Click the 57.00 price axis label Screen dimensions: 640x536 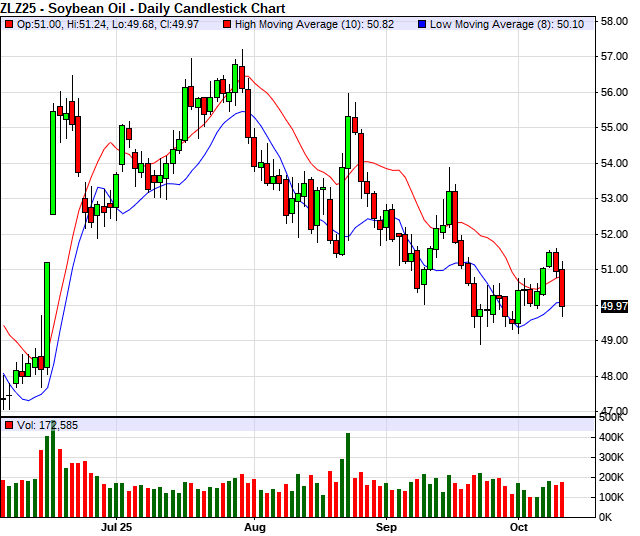614,56
